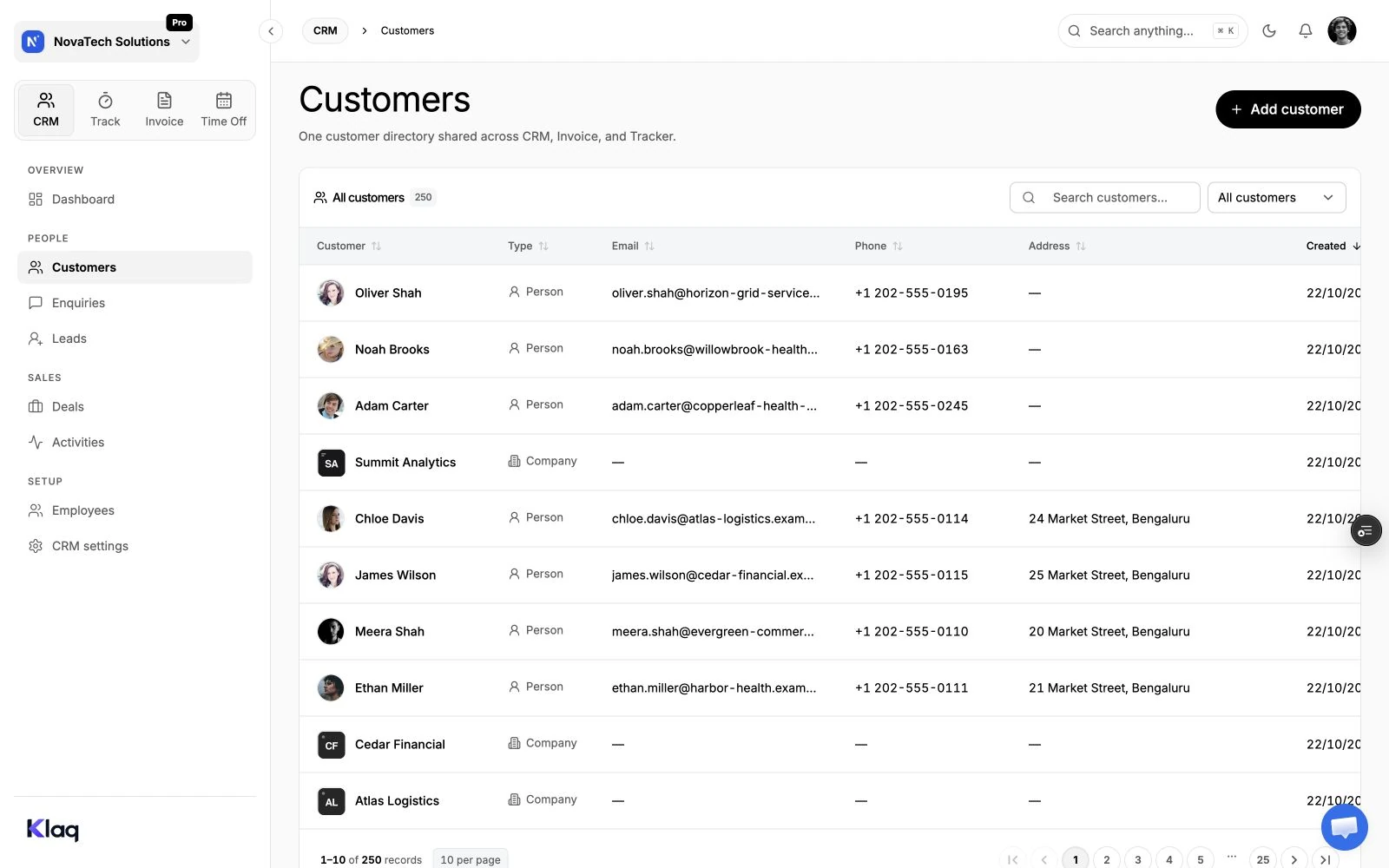Sort by the Address column
The width and height of the screenshot is (1389, 868).
click(1057, 247)
